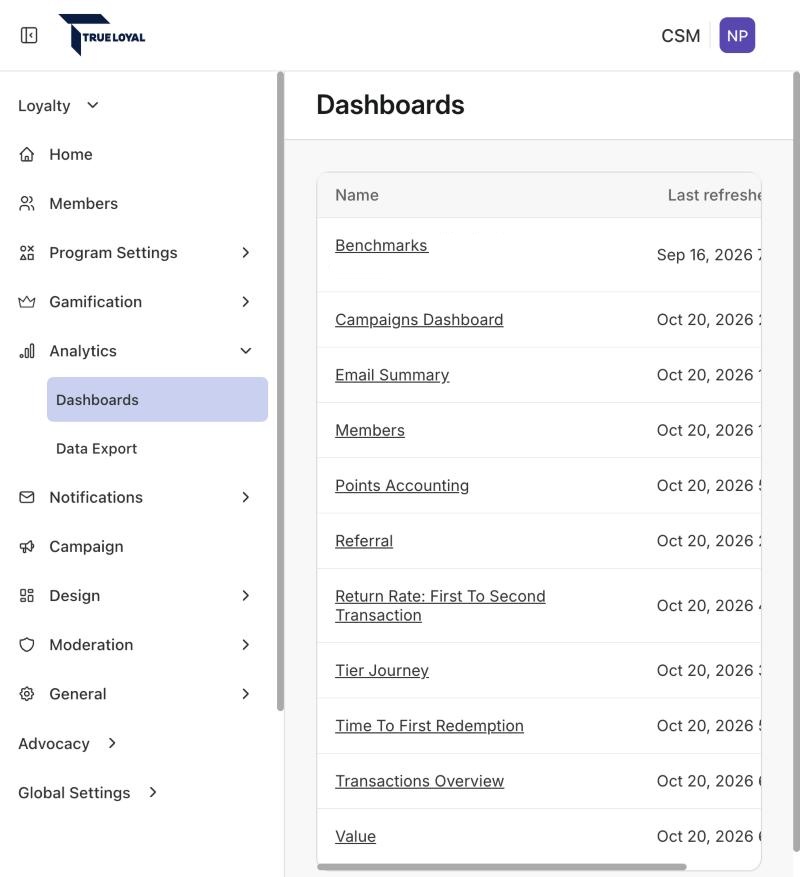Image resolution: width=800 pixels, height=877 pixels.
Task: Click the Moderation shield icon
Action: [27, 645]
